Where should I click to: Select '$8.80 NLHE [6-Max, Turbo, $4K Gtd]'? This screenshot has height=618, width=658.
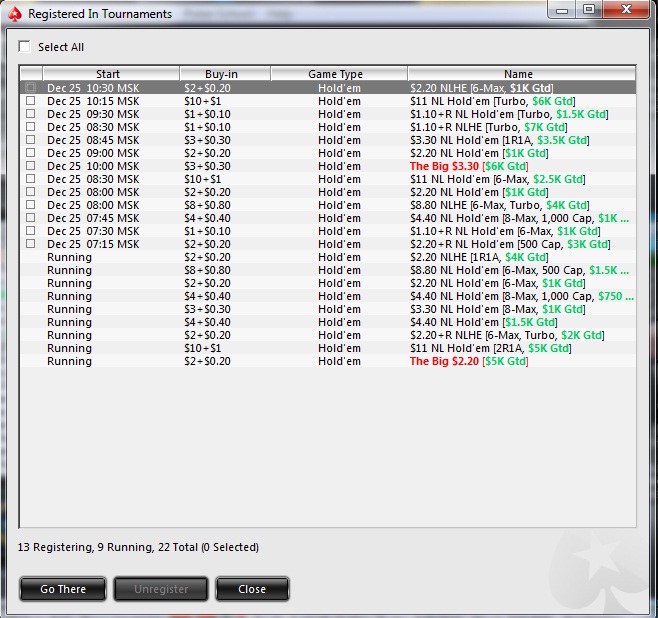click(x=500, y=205)
